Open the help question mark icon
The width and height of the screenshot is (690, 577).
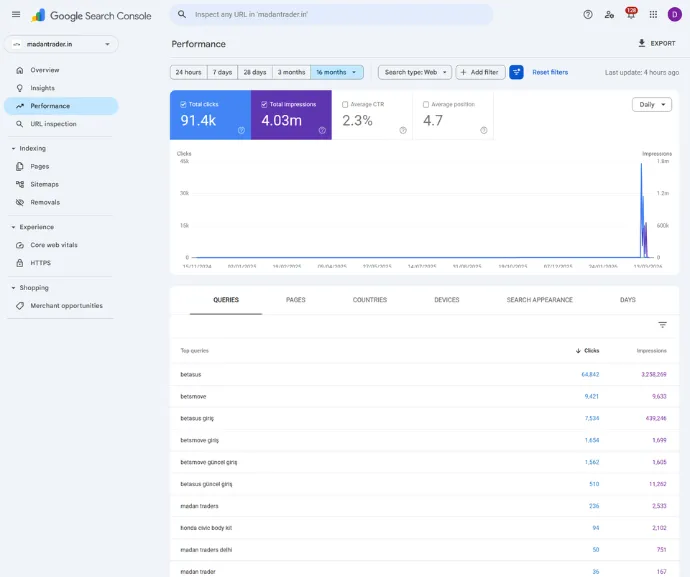point(587,15)
